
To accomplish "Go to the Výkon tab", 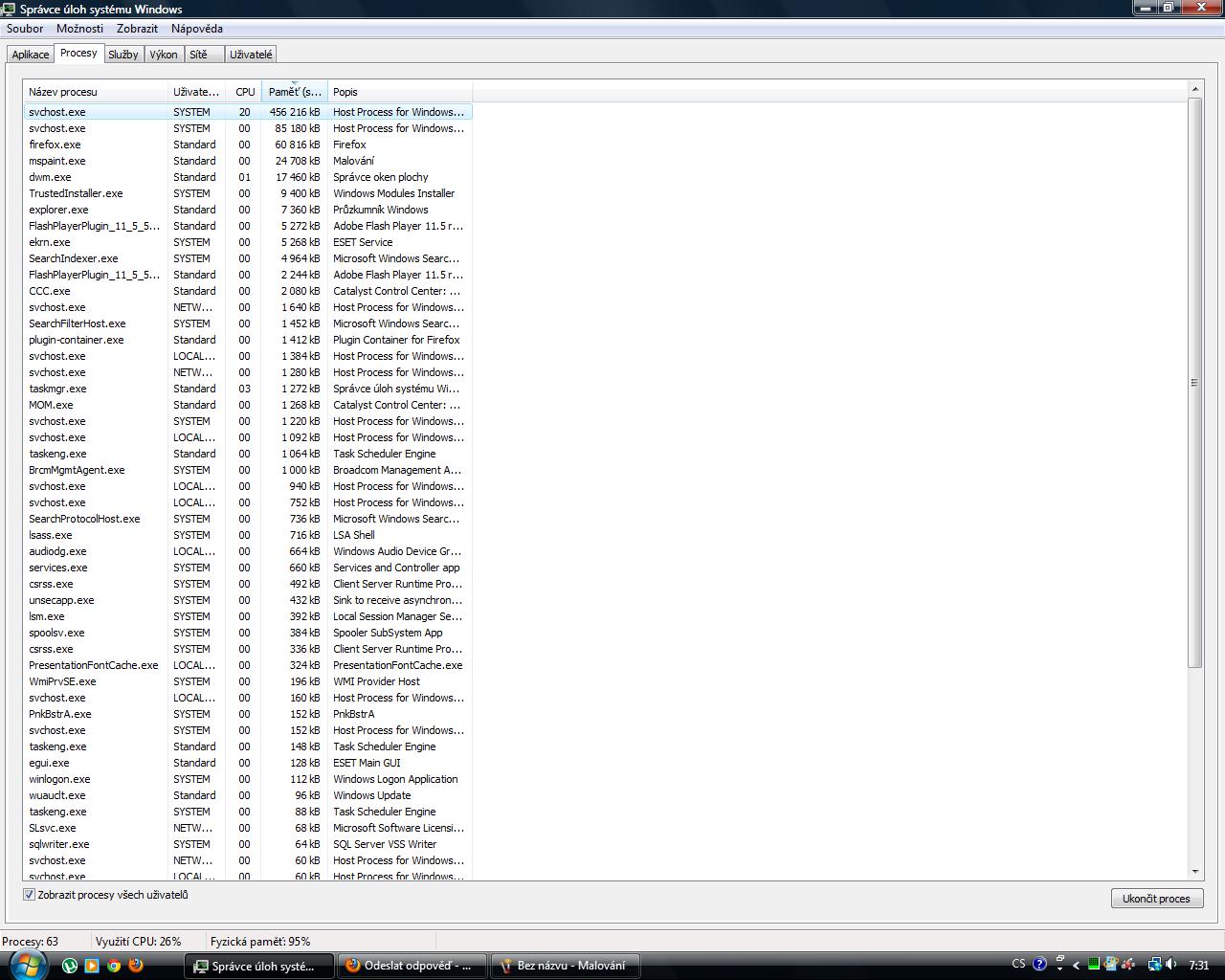I will (164, 55).
